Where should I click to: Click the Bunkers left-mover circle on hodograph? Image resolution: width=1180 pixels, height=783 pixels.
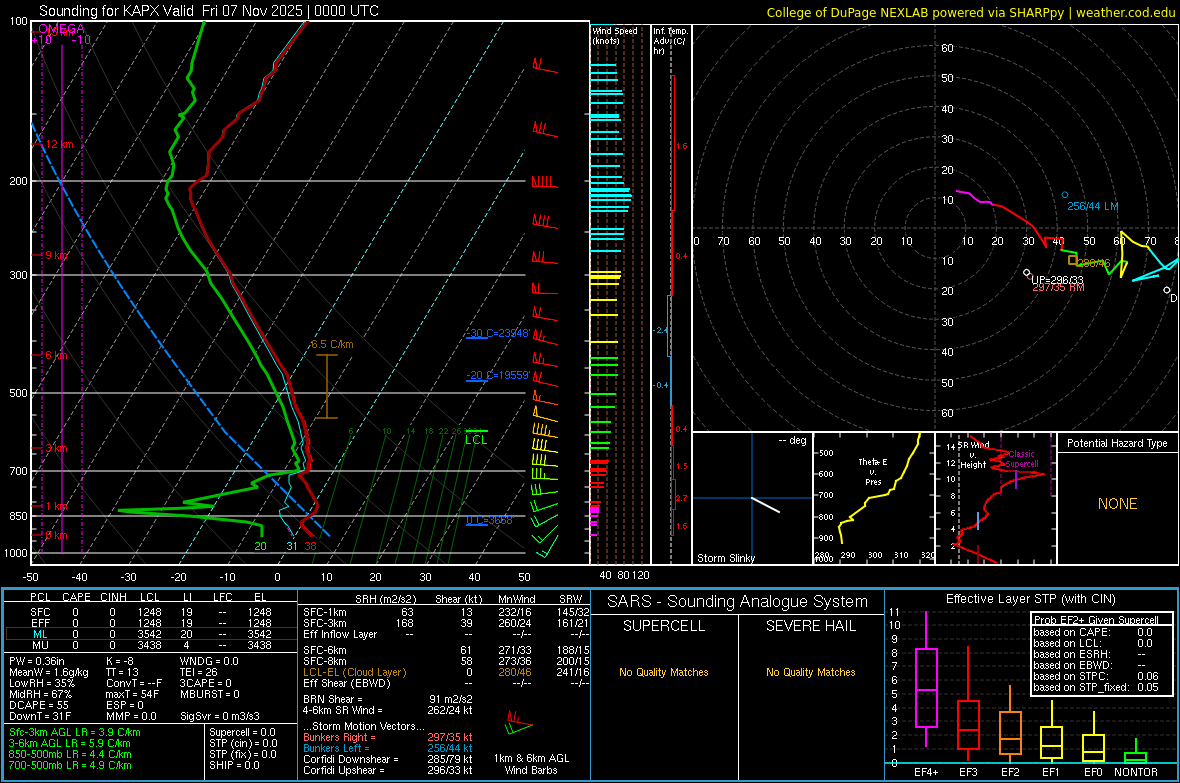pyautogui.click(x=1064, y=195)
